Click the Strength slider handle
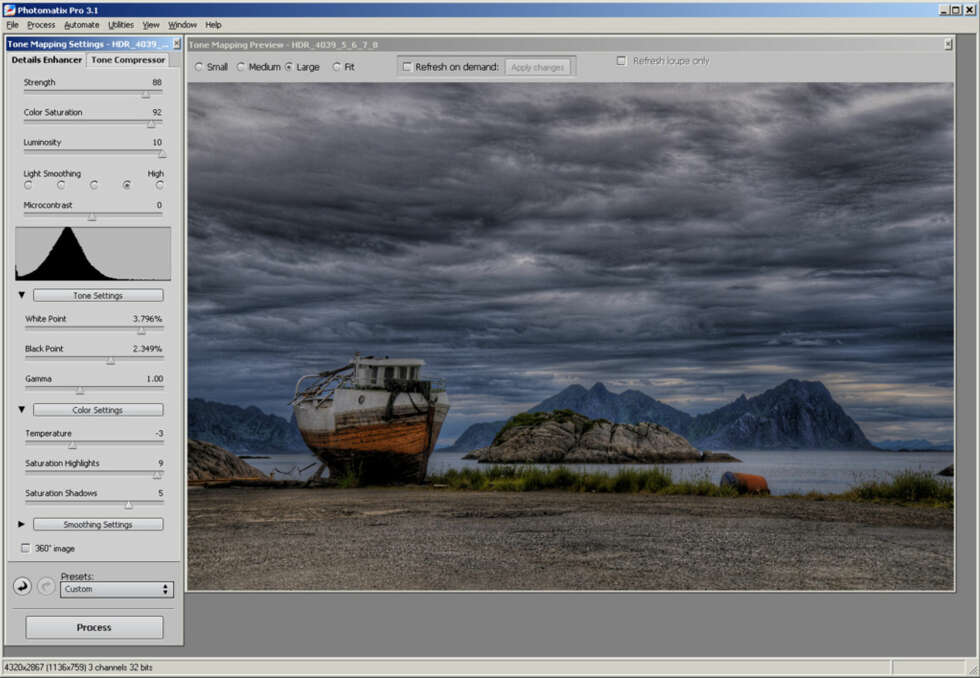The width and height of the screenshot is (980, 678). point(146,94)
